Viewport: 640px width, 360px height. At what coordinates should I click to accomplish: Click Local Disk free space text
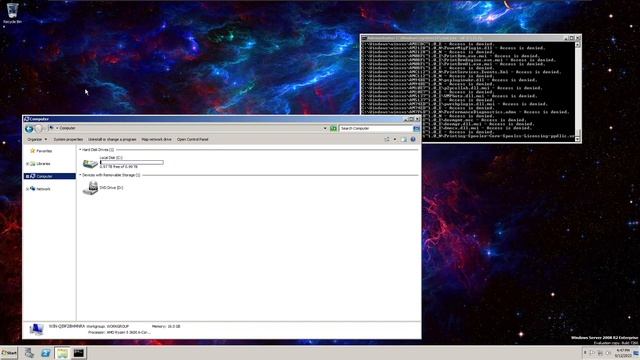[x=119, y=167]
